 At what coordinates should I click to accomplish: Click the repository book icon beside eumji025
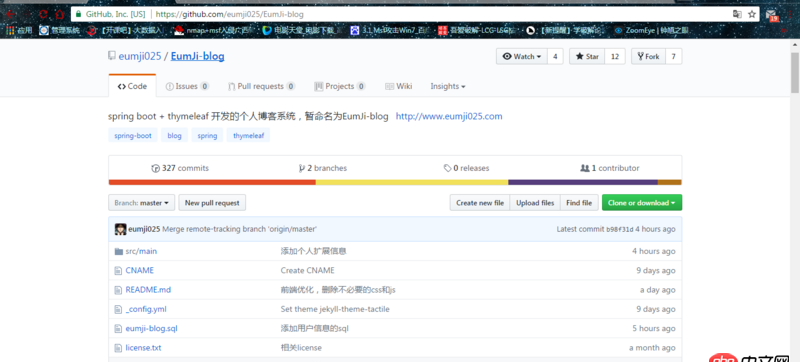click(112, 56)
